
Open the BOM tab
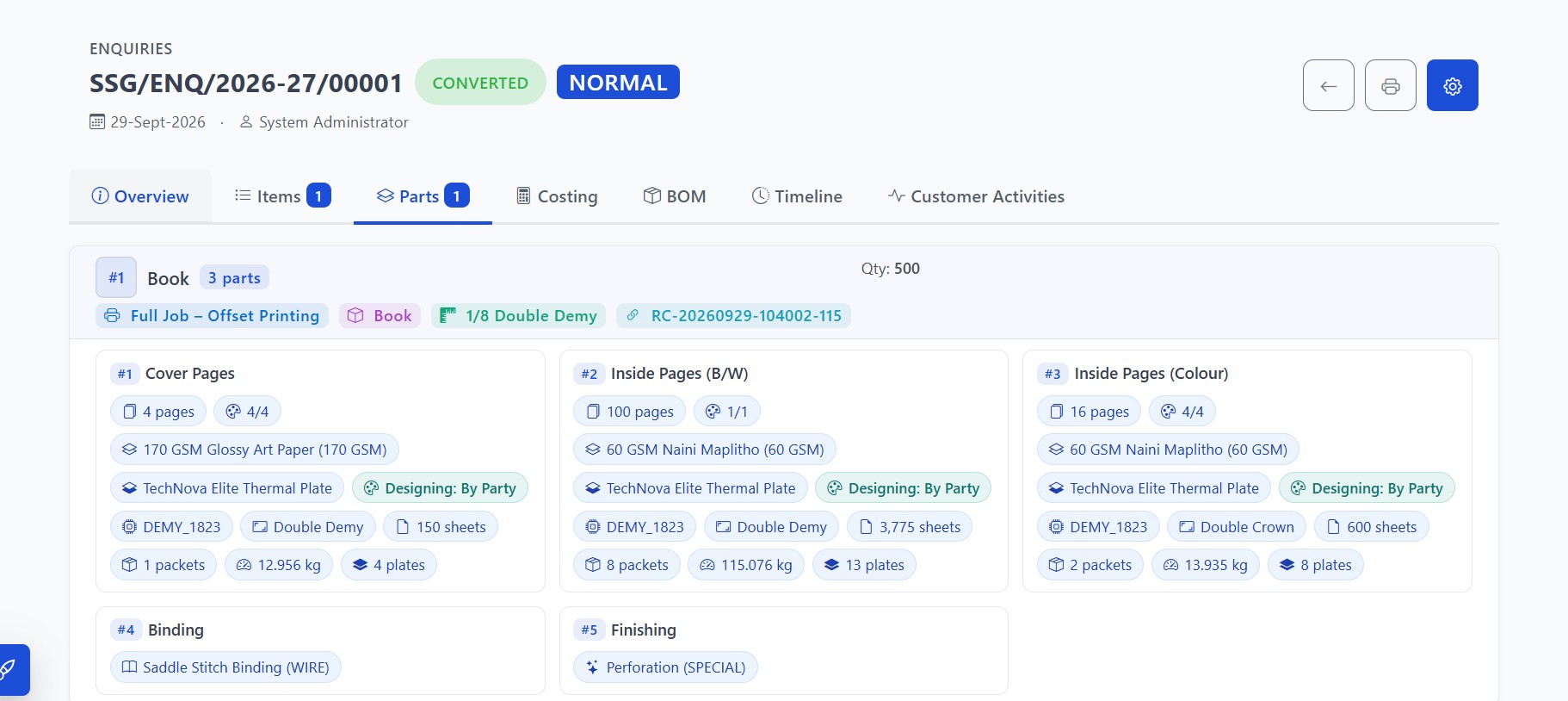click(x=675, y=196)
